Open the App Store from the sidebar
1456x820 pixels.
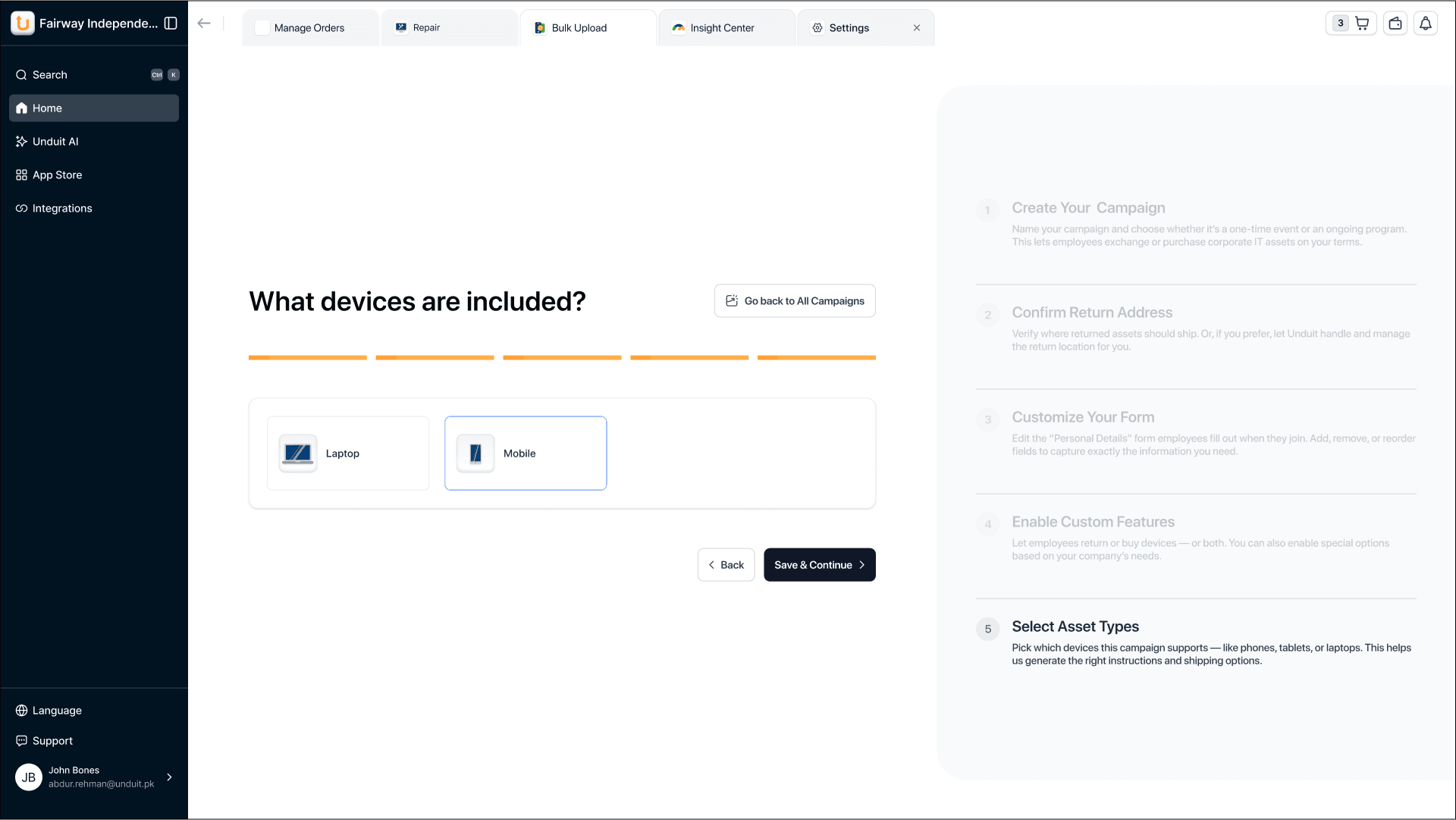pyautogui.click(x=57, y=174)
